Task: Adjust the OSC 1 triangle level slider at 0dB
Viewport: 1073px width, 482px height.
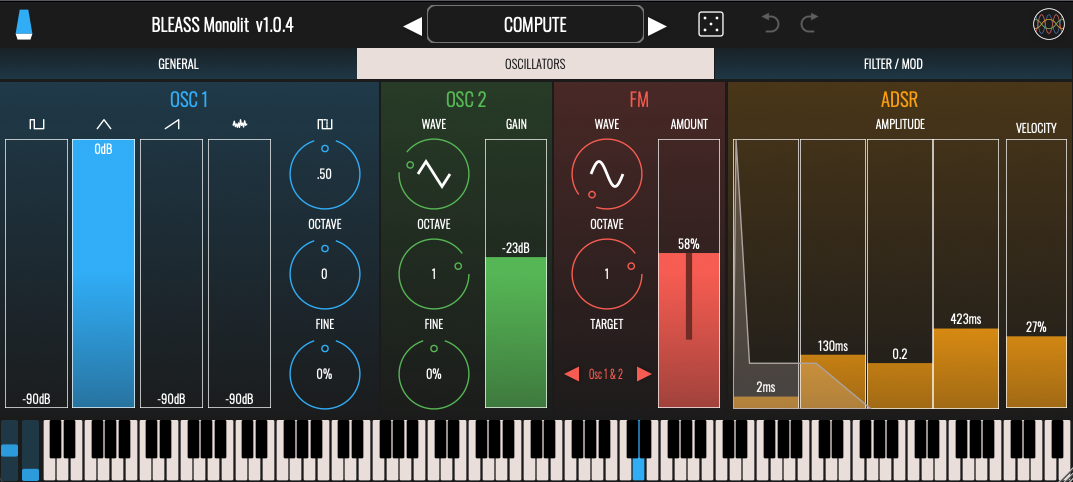Action: (103, 273)
